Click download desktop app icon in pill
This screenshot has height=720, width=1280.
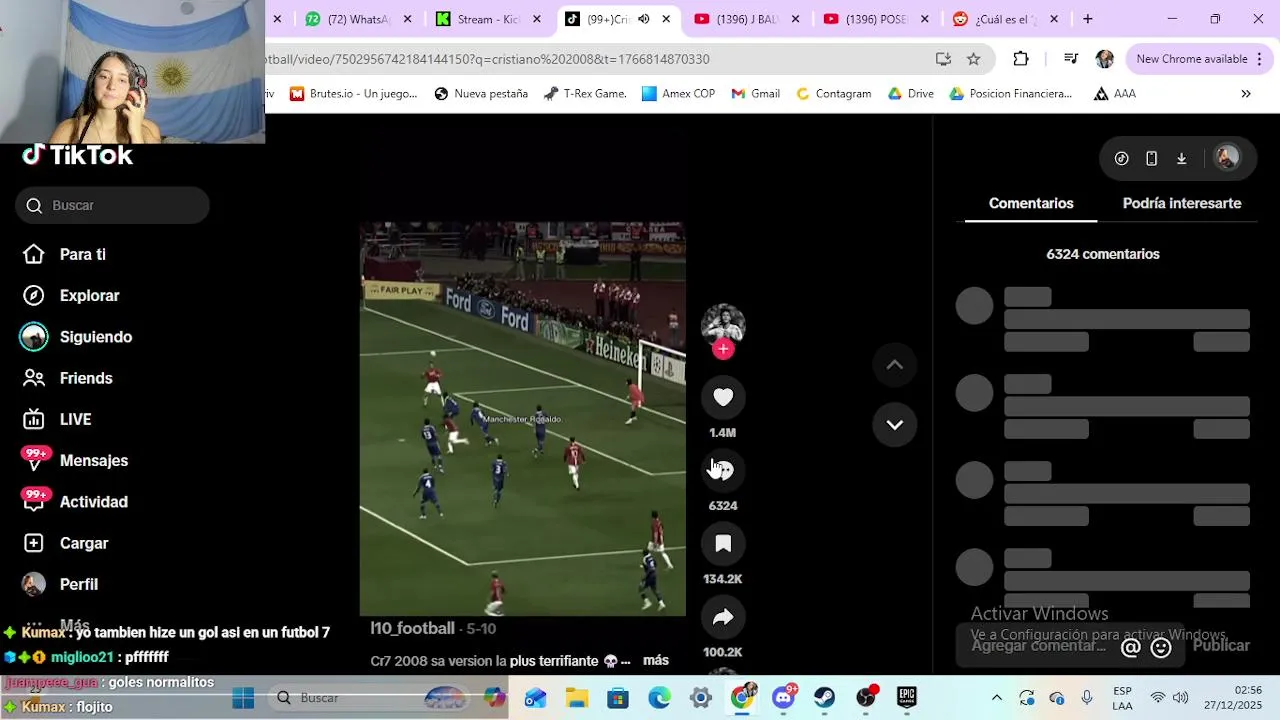[1181, 158]
